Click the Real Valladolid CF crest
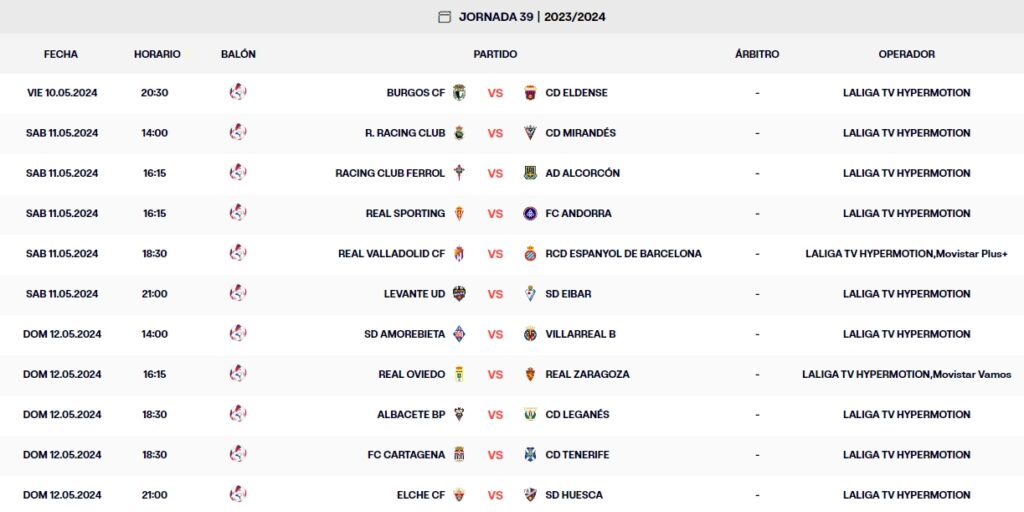This screenshot has width=1024, height=512. click(459, 254)
